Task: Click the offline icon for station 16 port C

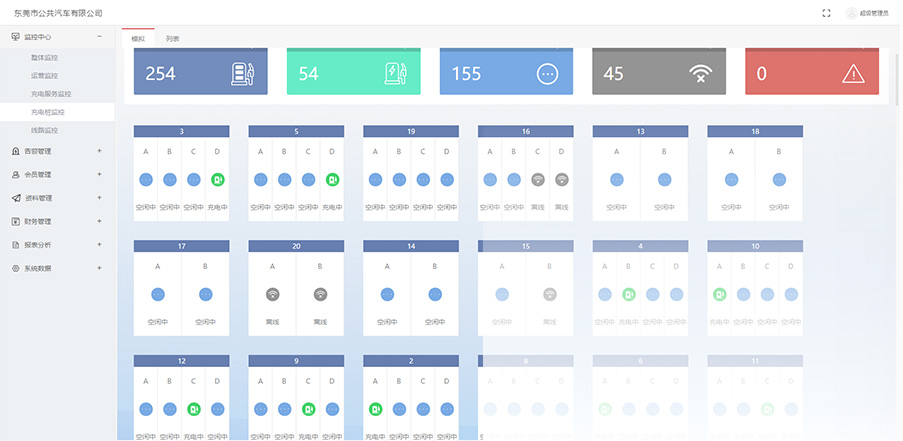Action: pyautogui.click(x=538, y=180)
